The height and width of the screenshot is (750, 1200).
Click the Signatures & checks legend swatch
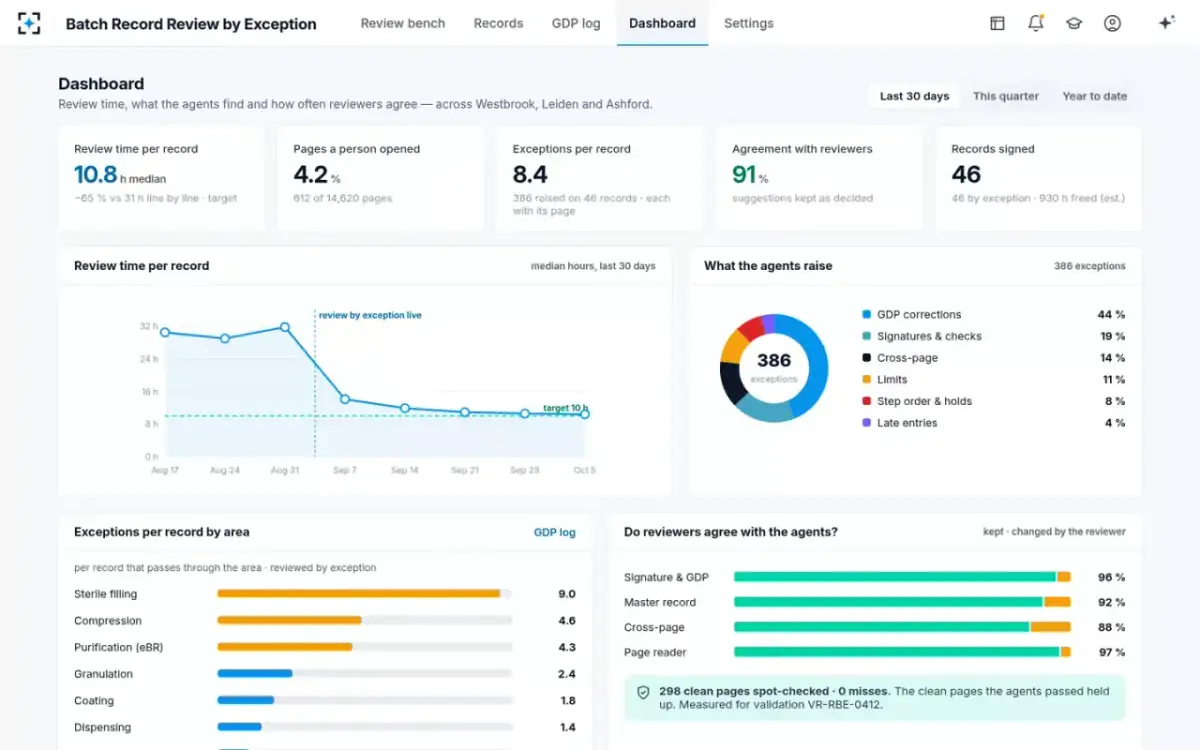[x=866, y=336]
